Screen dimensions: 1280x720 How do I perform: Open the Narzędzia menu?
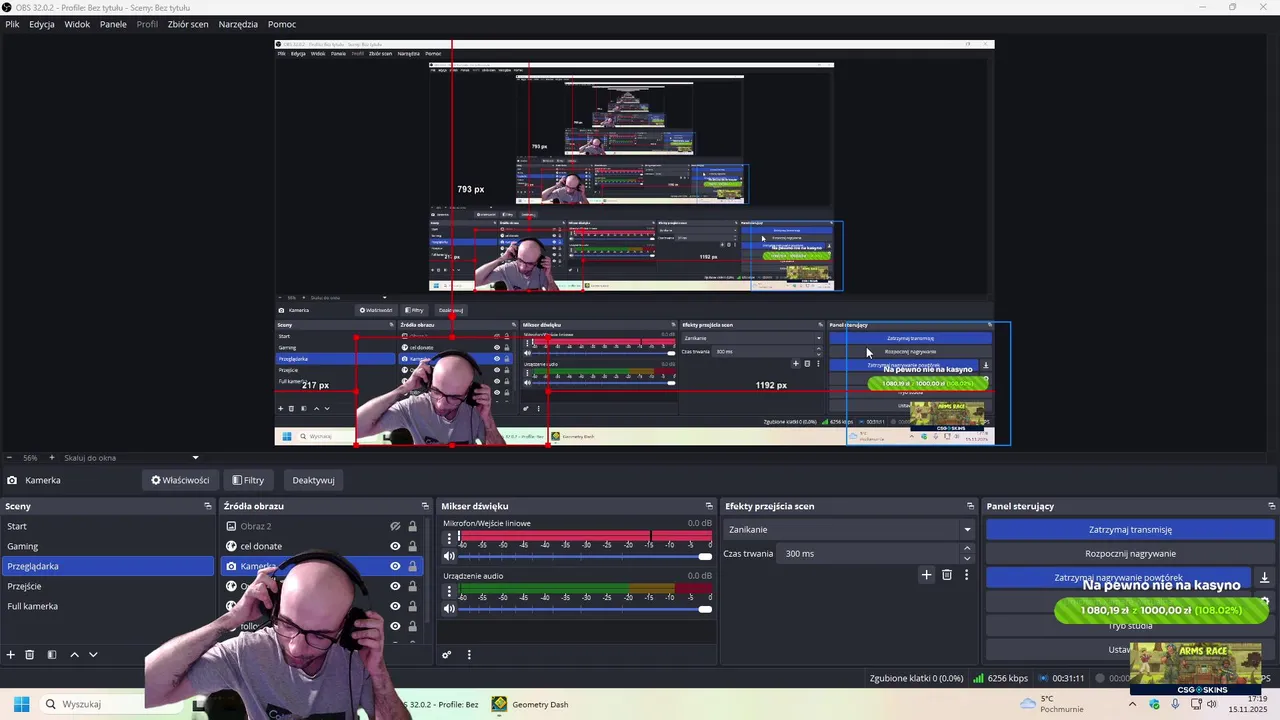[x=238, y=24]
